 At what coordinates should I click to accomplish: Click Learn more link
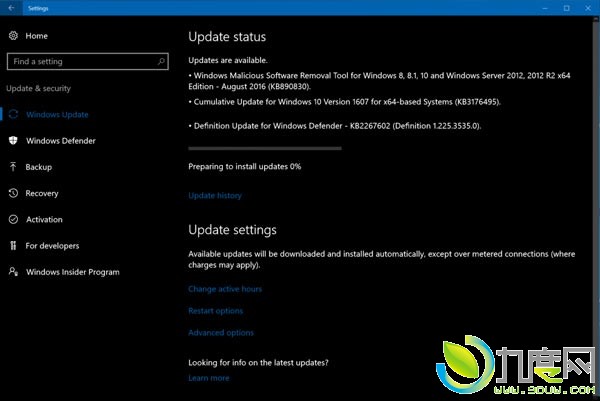click(x=209, y=378)
